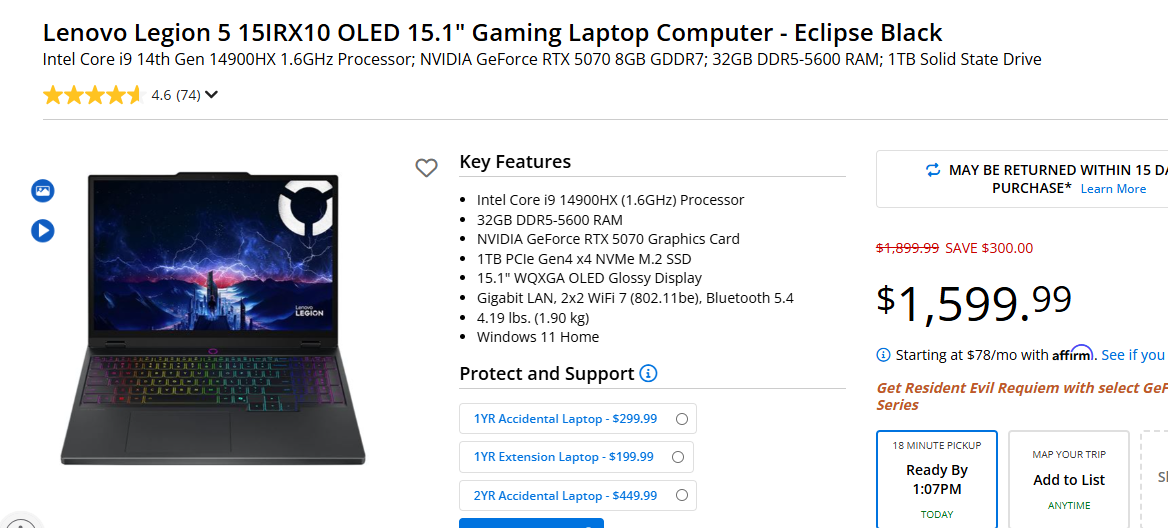Click the 4.6 (74) review count
The width and height of the screenshot is (1168, 528).
point(175,96)
